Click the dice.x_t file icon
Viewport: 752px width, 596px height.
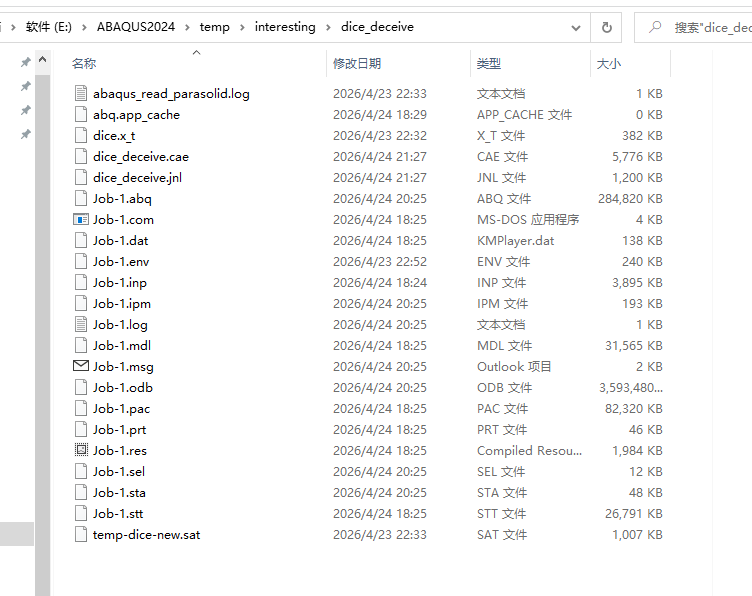pyautogui.click(x=81, y=136)
